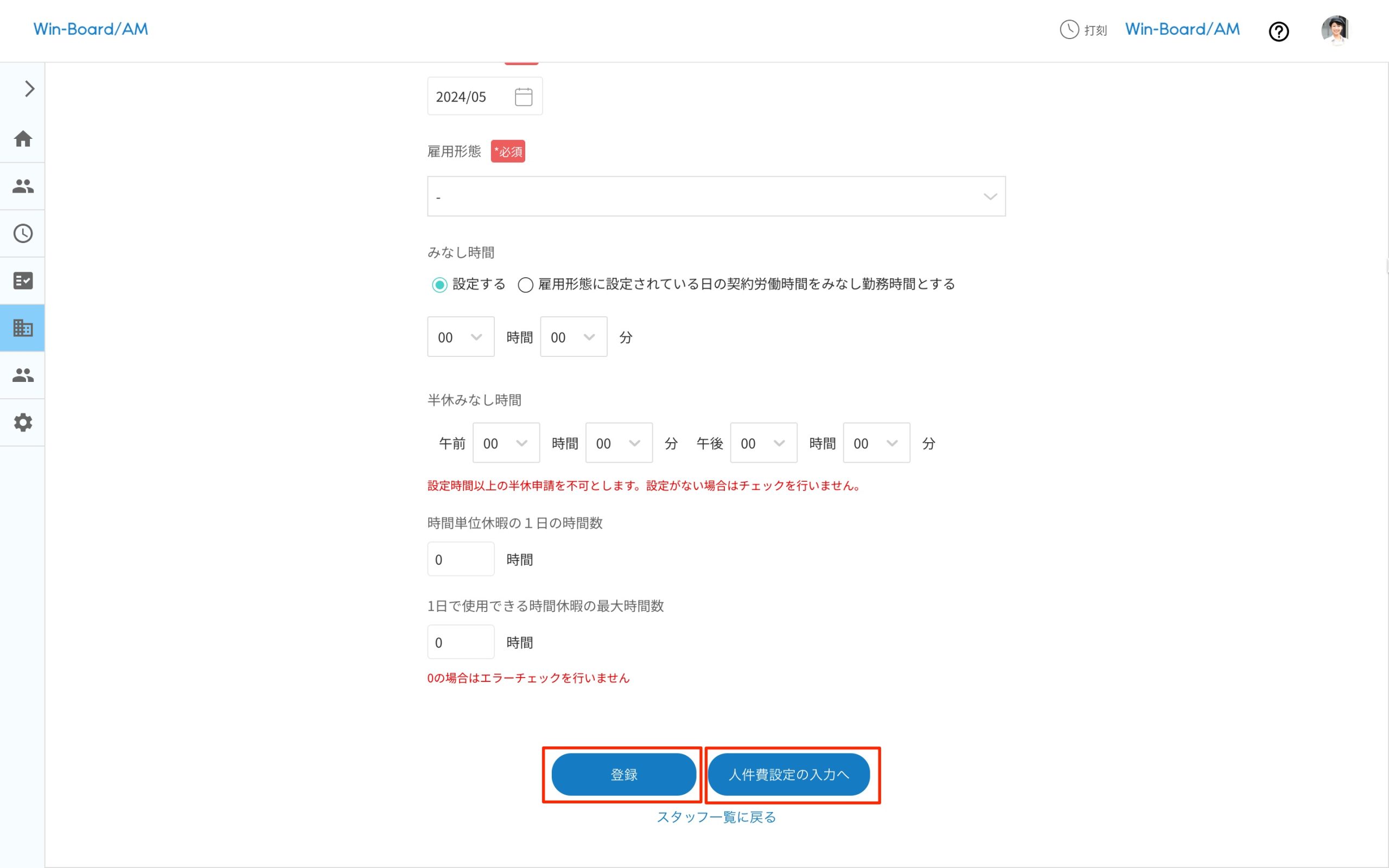Choose the 雇用形態に設定されている日の契約労働時間 radio option
The height and width of the screenshot is (868, 1389).
coord(525,285)
